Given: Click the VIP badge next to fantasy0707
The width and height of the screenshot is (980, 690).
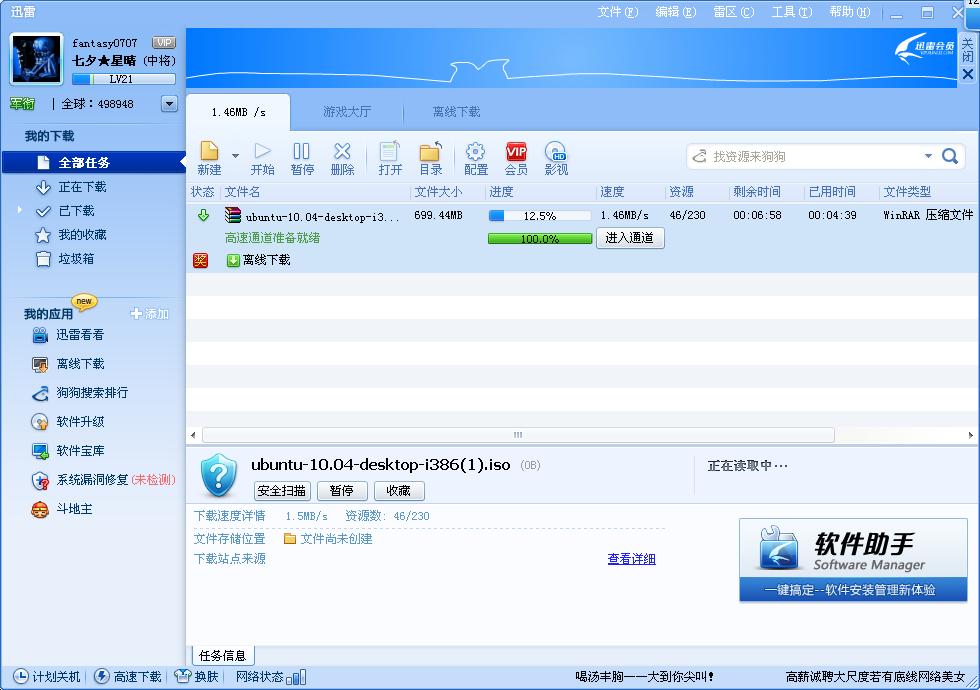Looking at the screenshot, I should tap(164, 42).
